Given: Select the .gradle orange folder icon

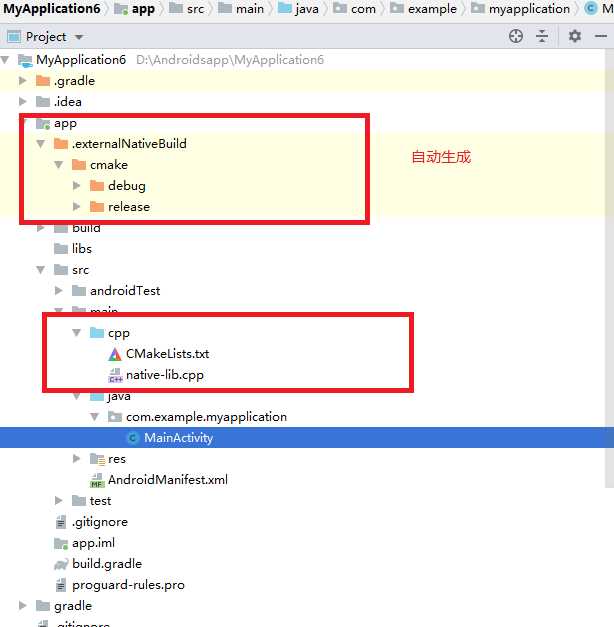Looking at the screenshot, I should [43, 81].
